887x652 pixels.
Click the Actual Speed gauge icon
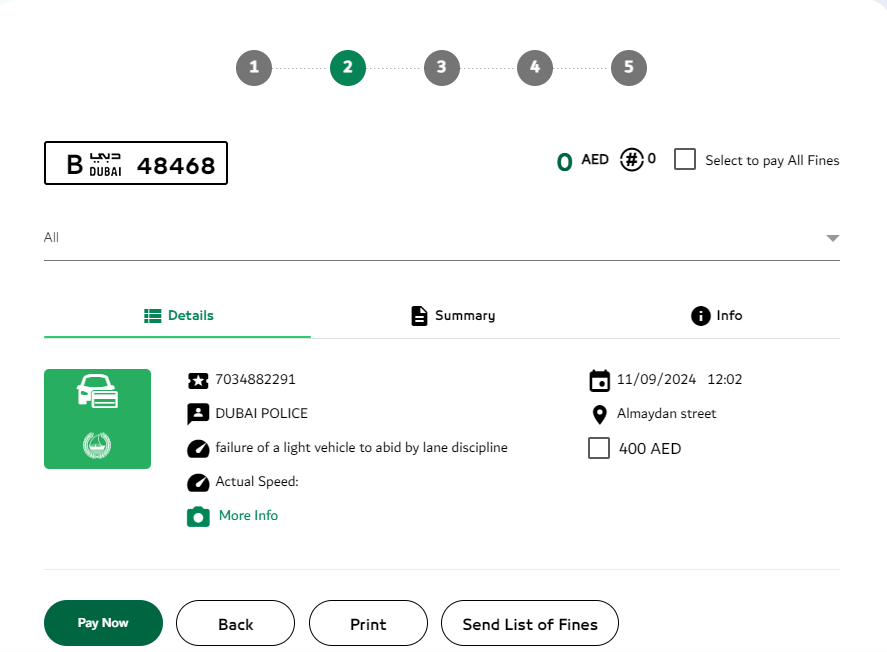click(x=198, y=482)
